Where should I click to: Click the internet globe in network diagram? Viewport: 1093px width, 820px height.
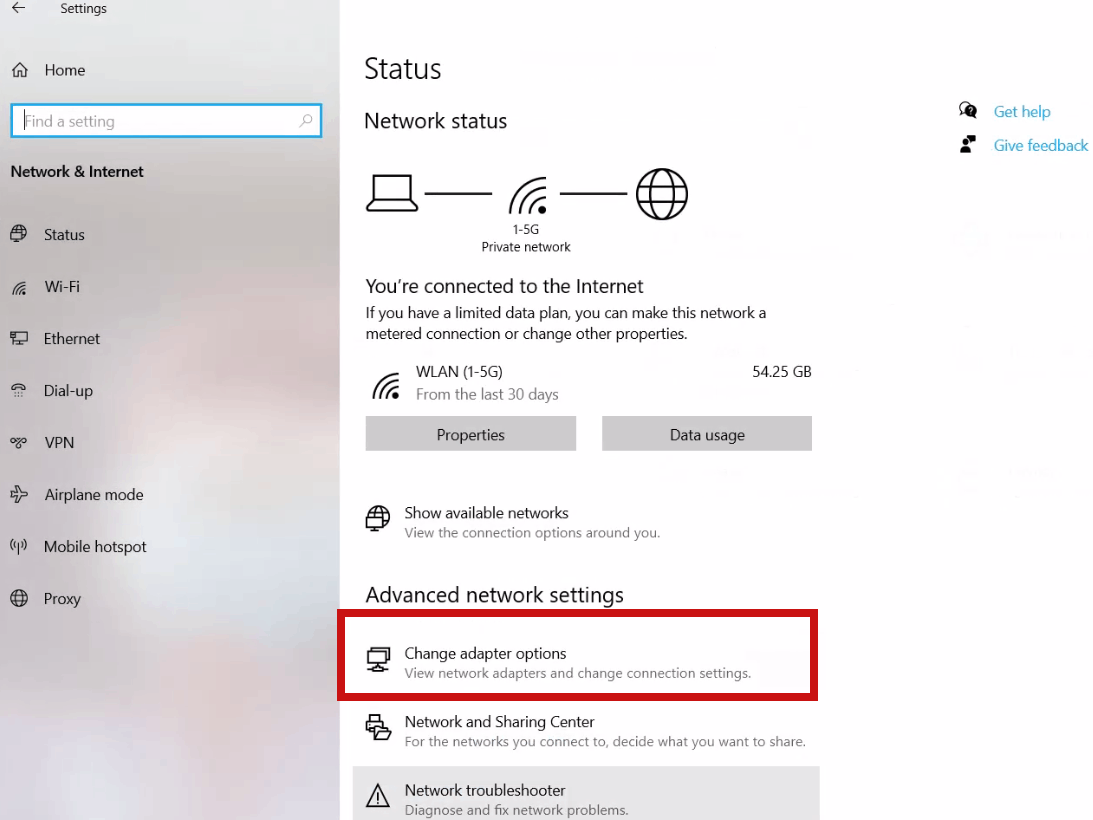662,194
